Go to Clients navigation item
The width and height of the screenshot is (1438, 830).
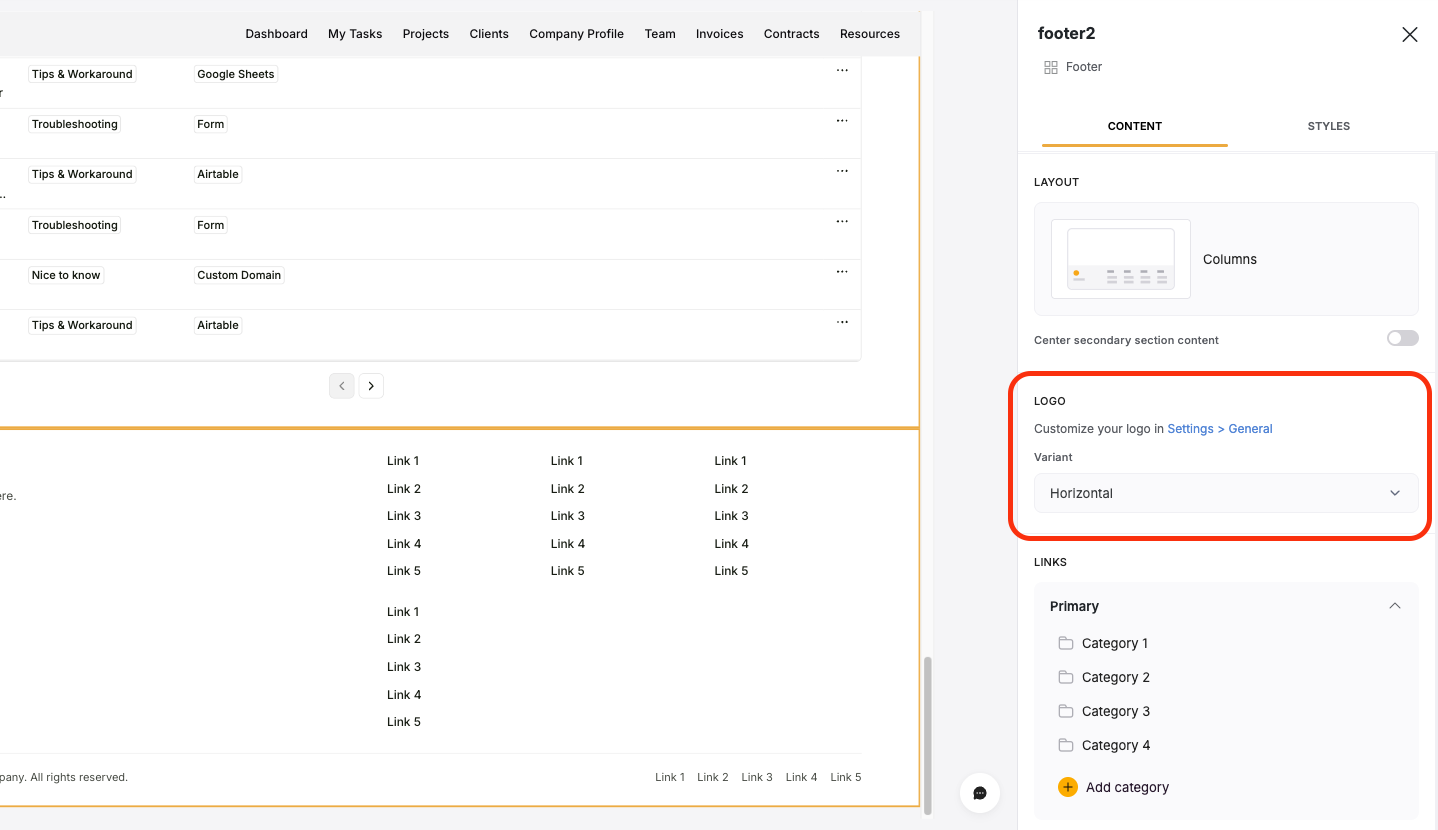coord(489,34)
